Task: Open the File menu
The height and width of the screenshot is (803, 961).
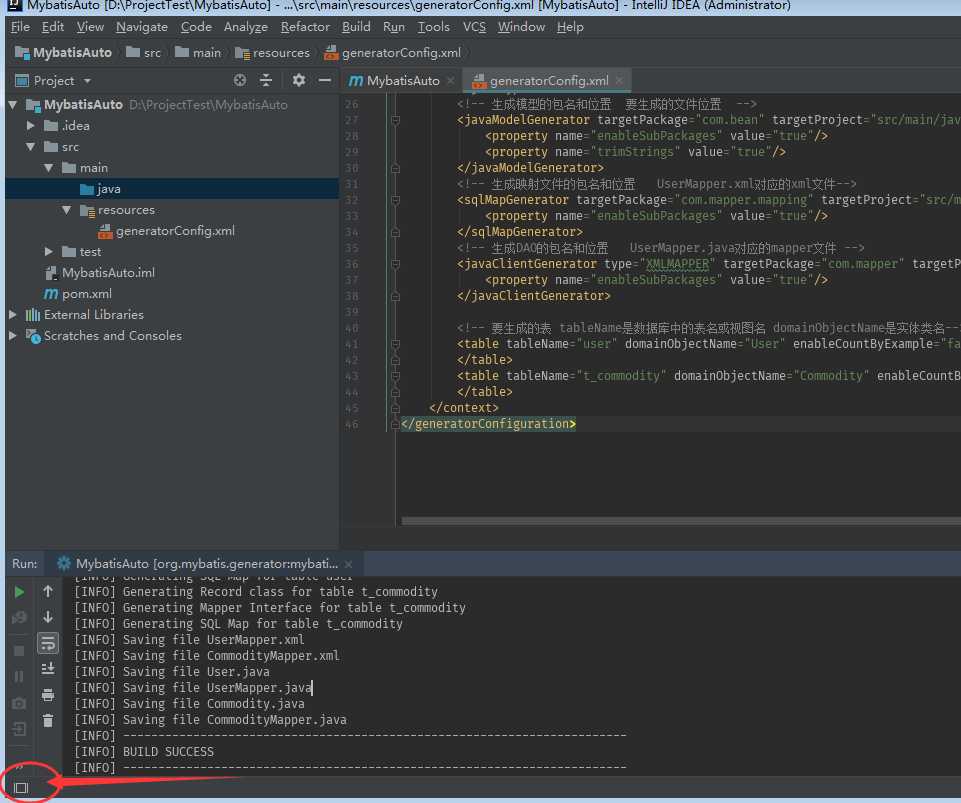Action: 20,27
